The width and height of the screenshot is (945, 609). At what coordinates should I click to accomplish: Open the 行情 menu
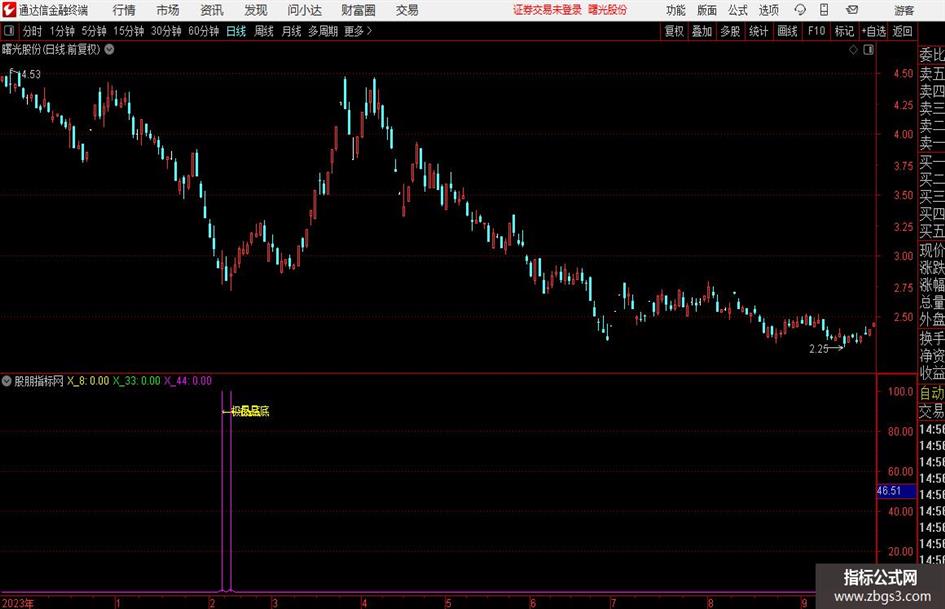(x=124, y=10)
